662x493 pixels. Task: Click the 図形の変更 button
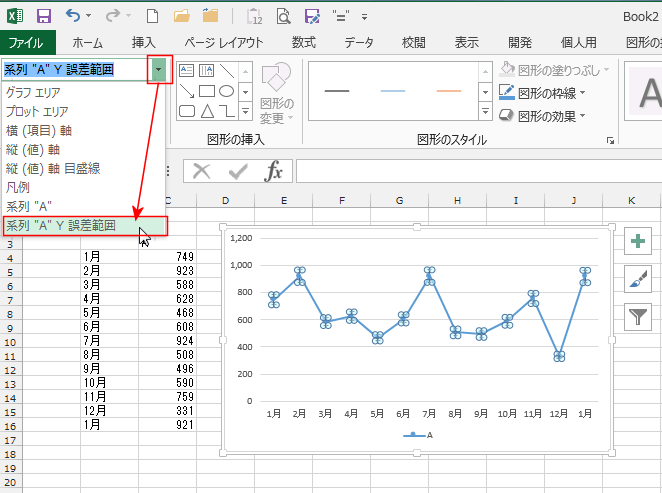click(276, 95)
